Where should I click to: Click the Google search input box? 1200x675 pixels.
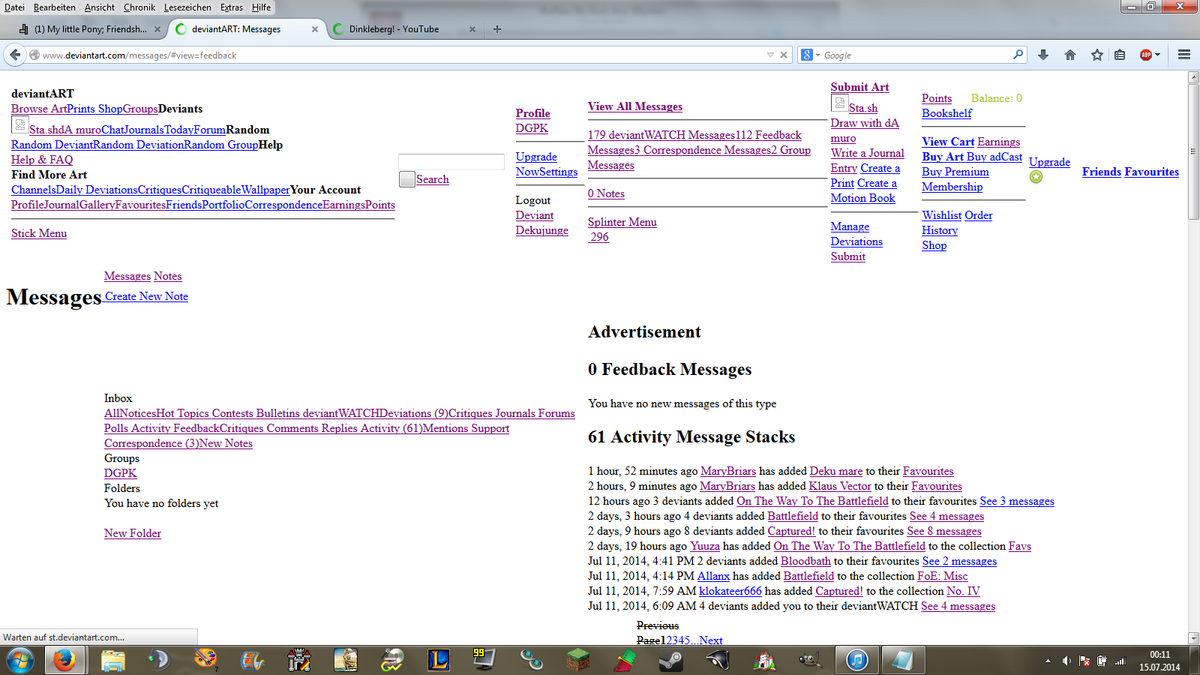[914, 55]
